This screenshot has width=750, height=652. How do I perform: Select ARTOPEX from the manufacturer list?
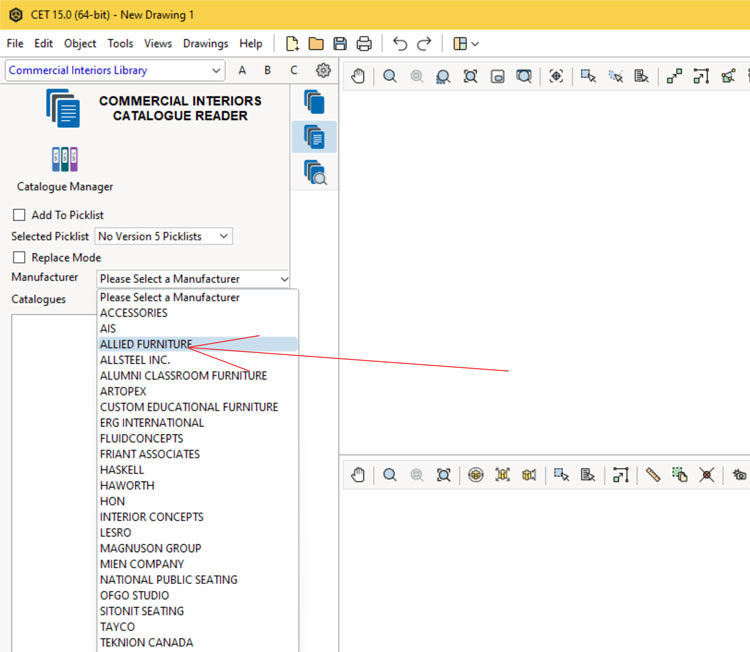pyautogui.click(x=198, y=391)
